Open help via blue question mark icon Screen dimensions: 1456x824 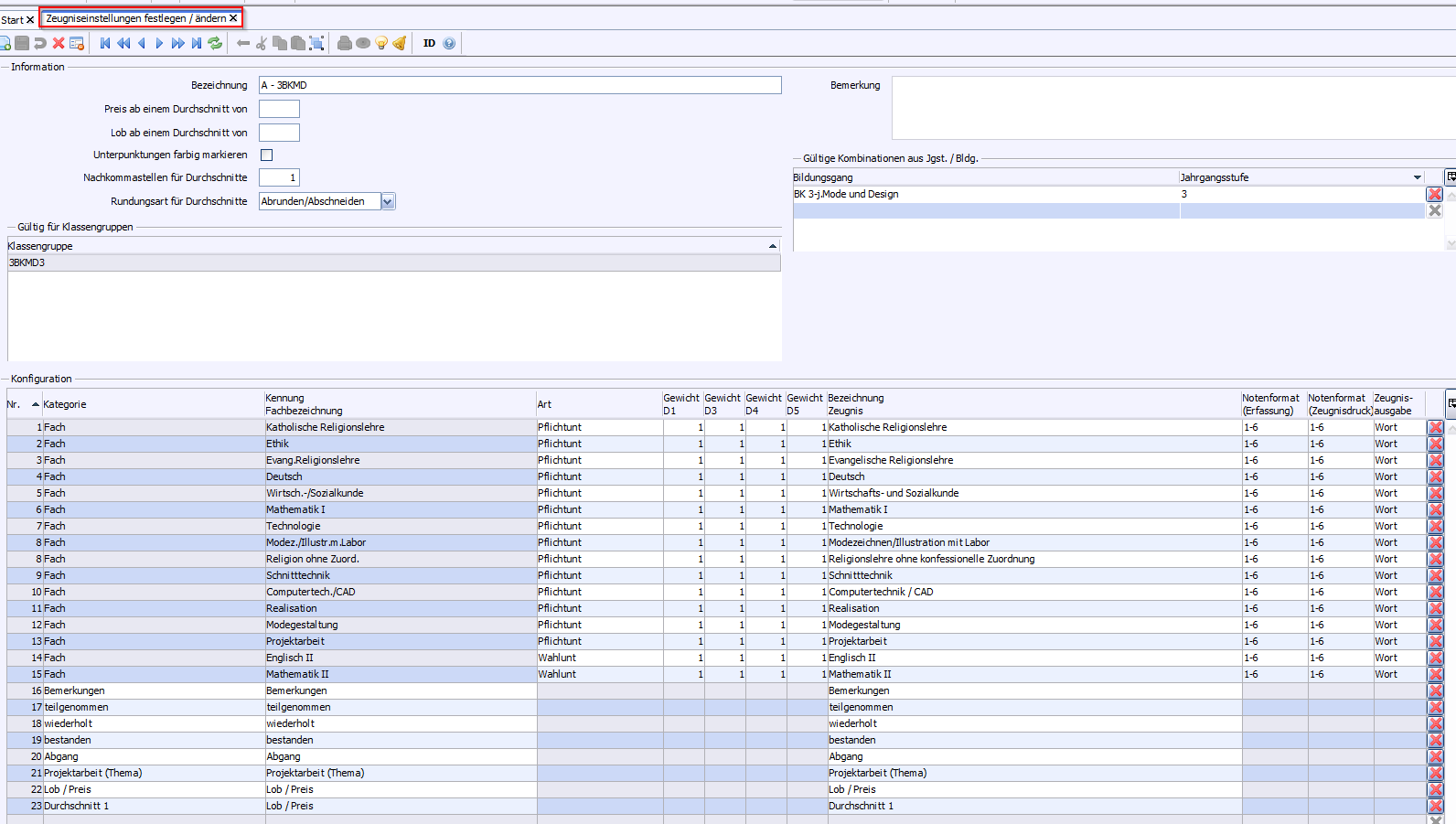(x=449, y=43)
